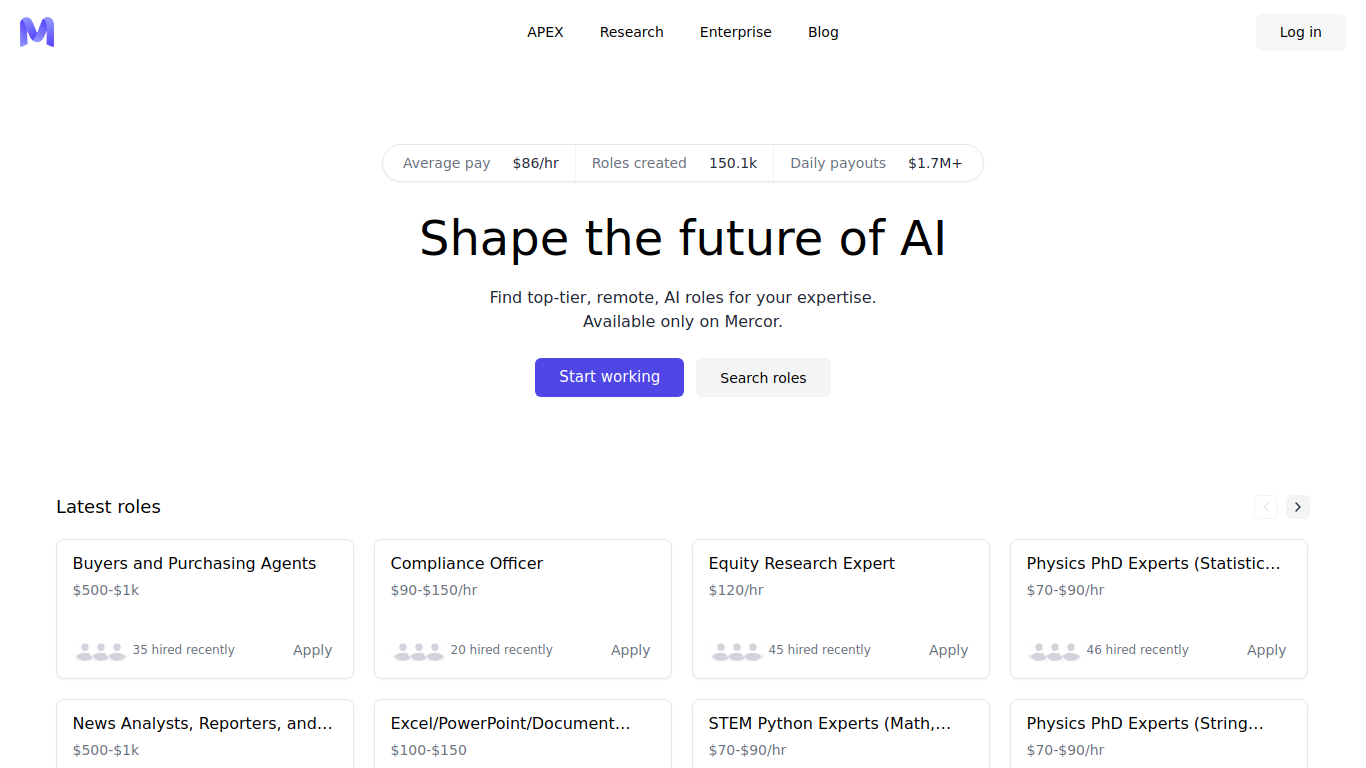Open the STEM Python Experts role card
This screenshot has height=768, width=1366.
[x=841, y=734]
